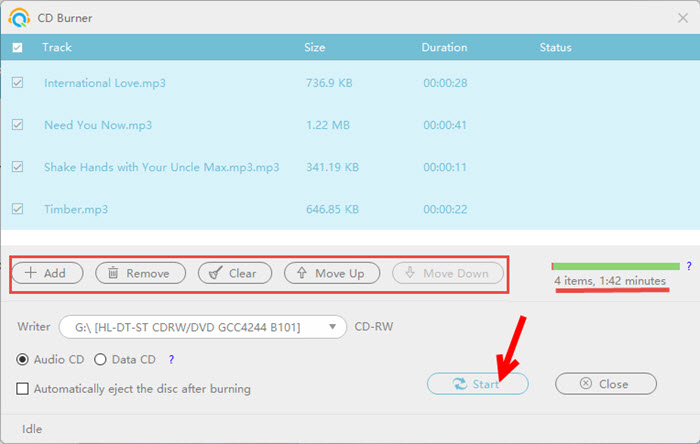Viewport: 700px width, 444px height.
Task: Click the broom icon on Clear button
Action: tap(216, 273)
